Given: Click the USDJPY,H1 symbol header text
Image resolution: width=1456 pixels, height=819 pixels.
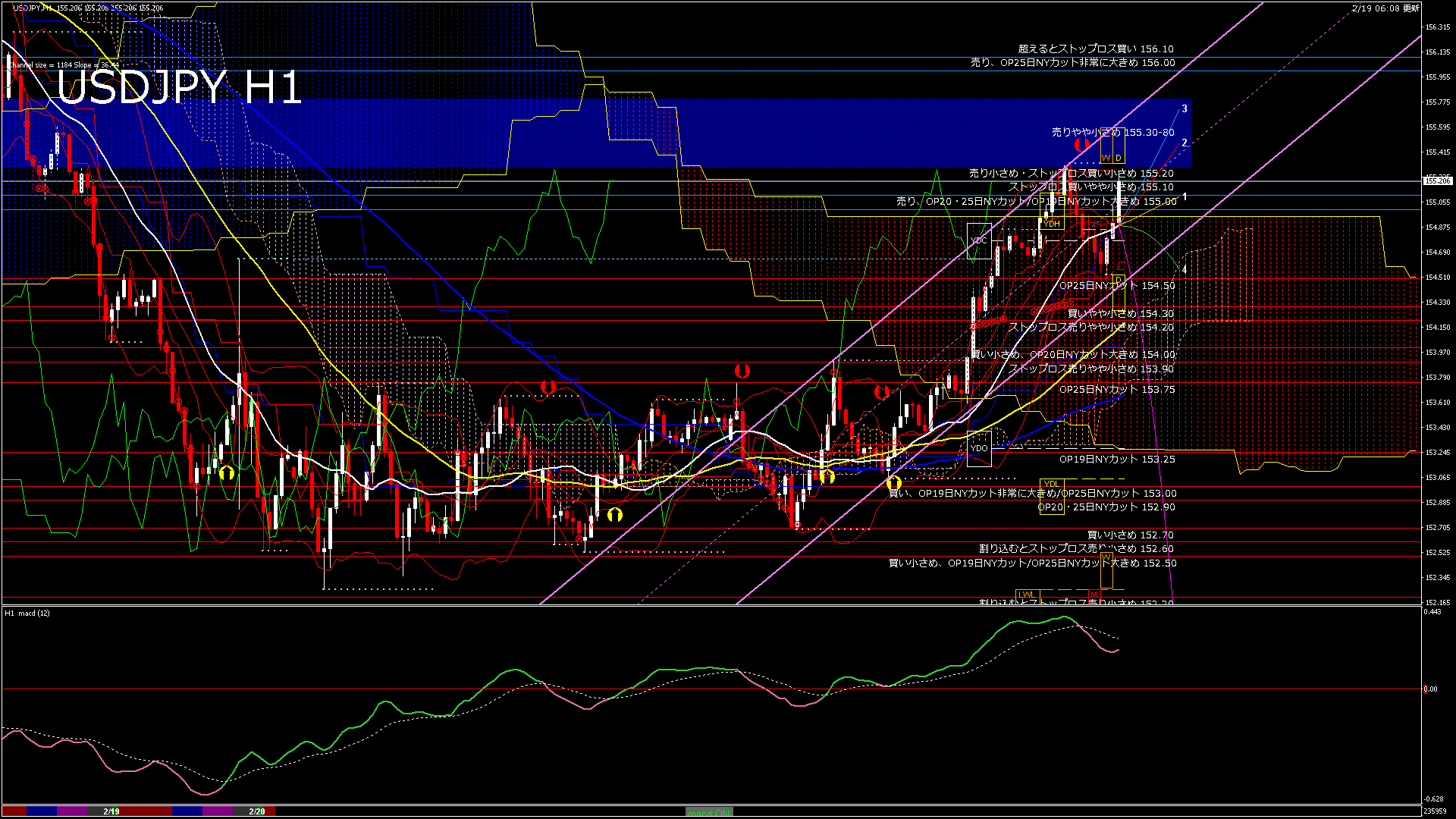Looking at the screenshot, I should (x=33, y=8).
